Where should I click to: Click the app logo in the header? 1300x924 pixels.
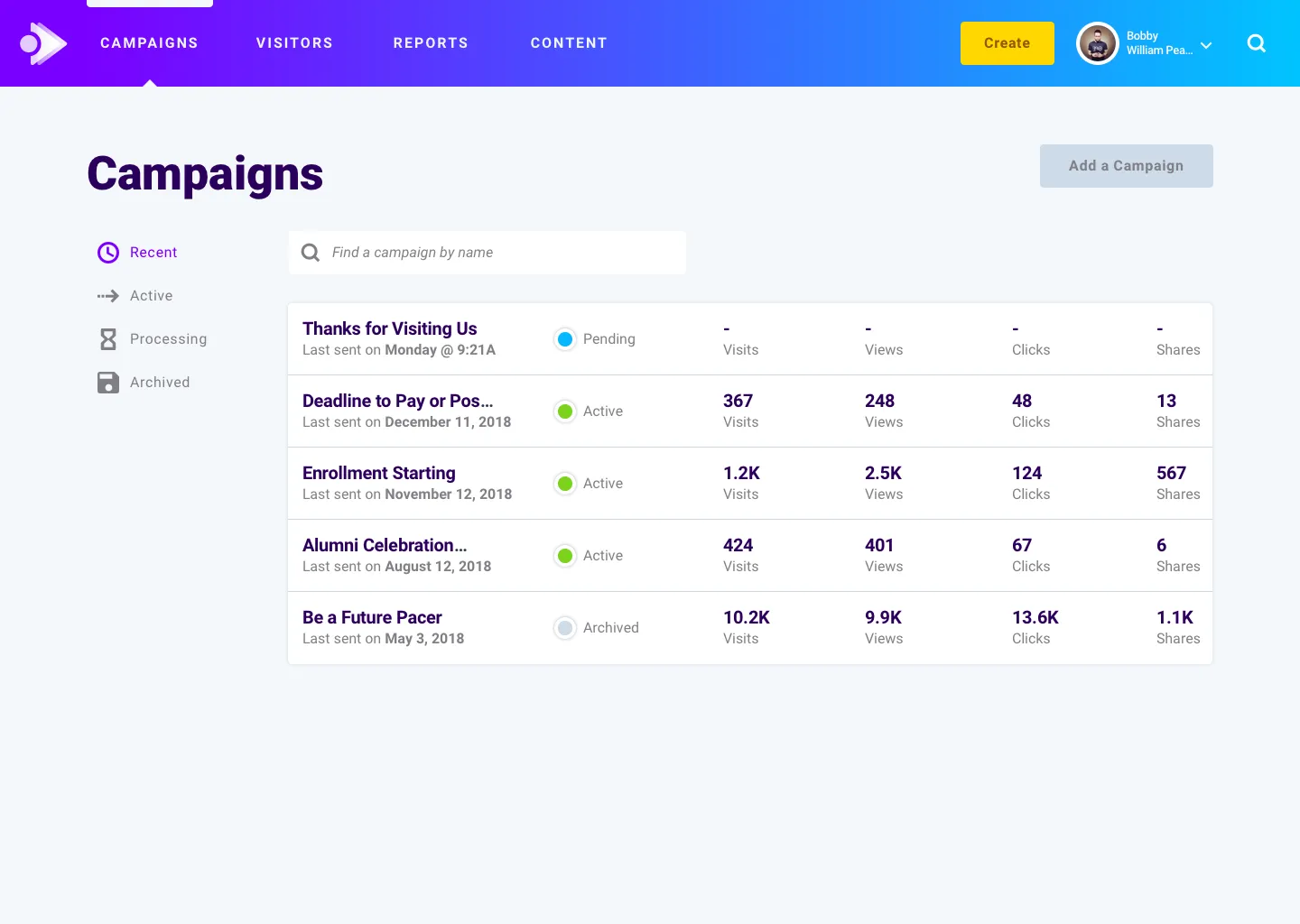(x=43, y=43)
